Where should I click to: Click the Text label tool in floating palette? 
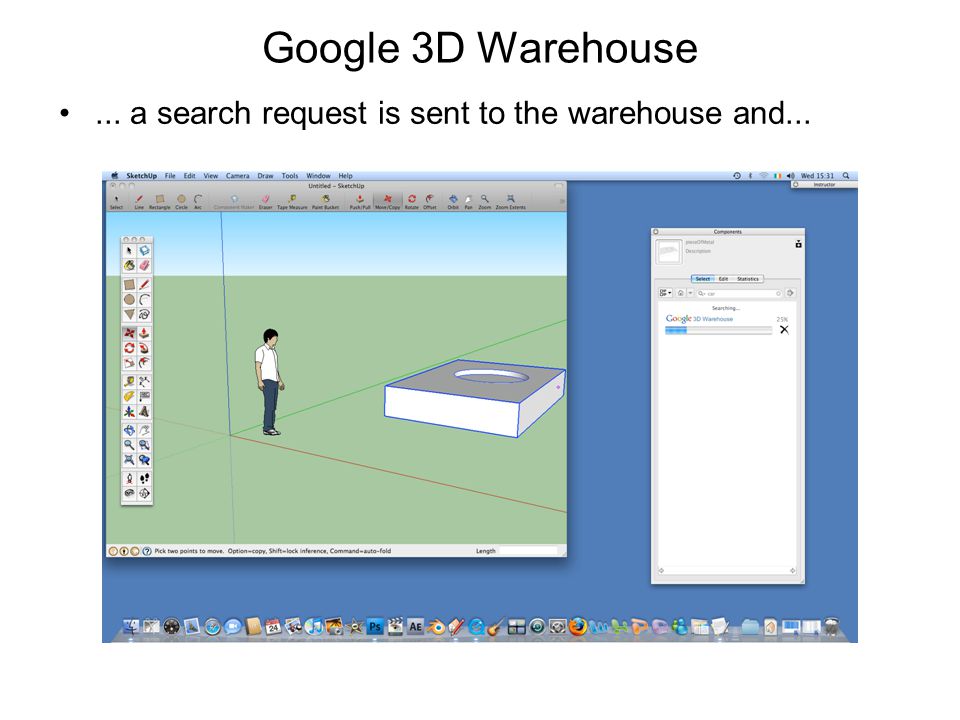click(x=144, y=397)
